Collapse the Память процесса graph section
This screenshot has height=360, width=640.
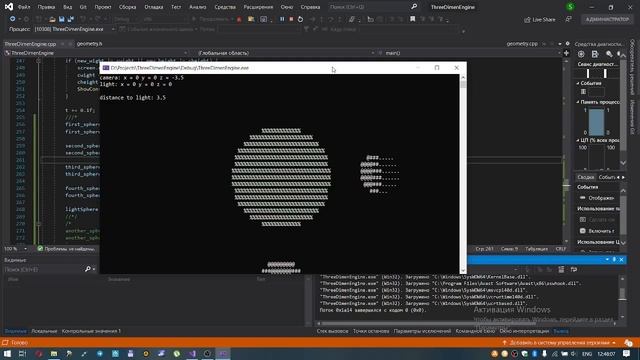(x=578, y=102)
